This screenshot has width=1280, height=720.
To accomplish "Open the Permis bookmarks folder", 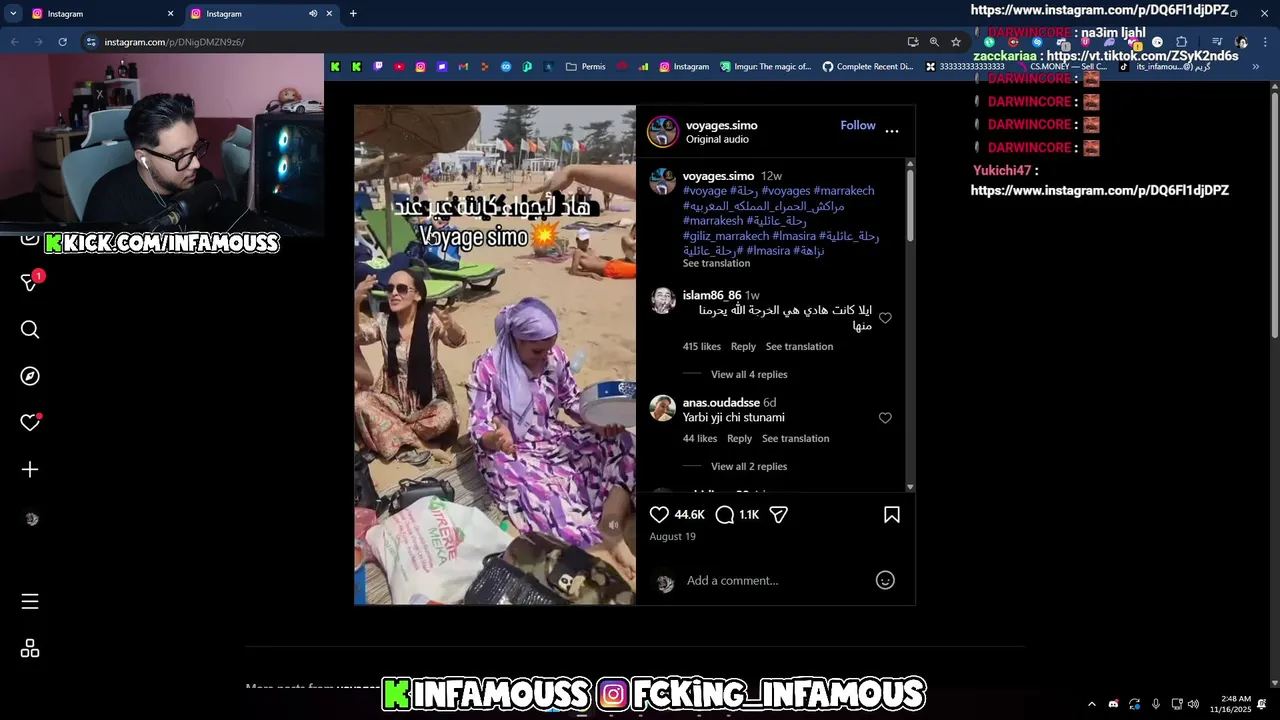I will [x=585, y=67].
